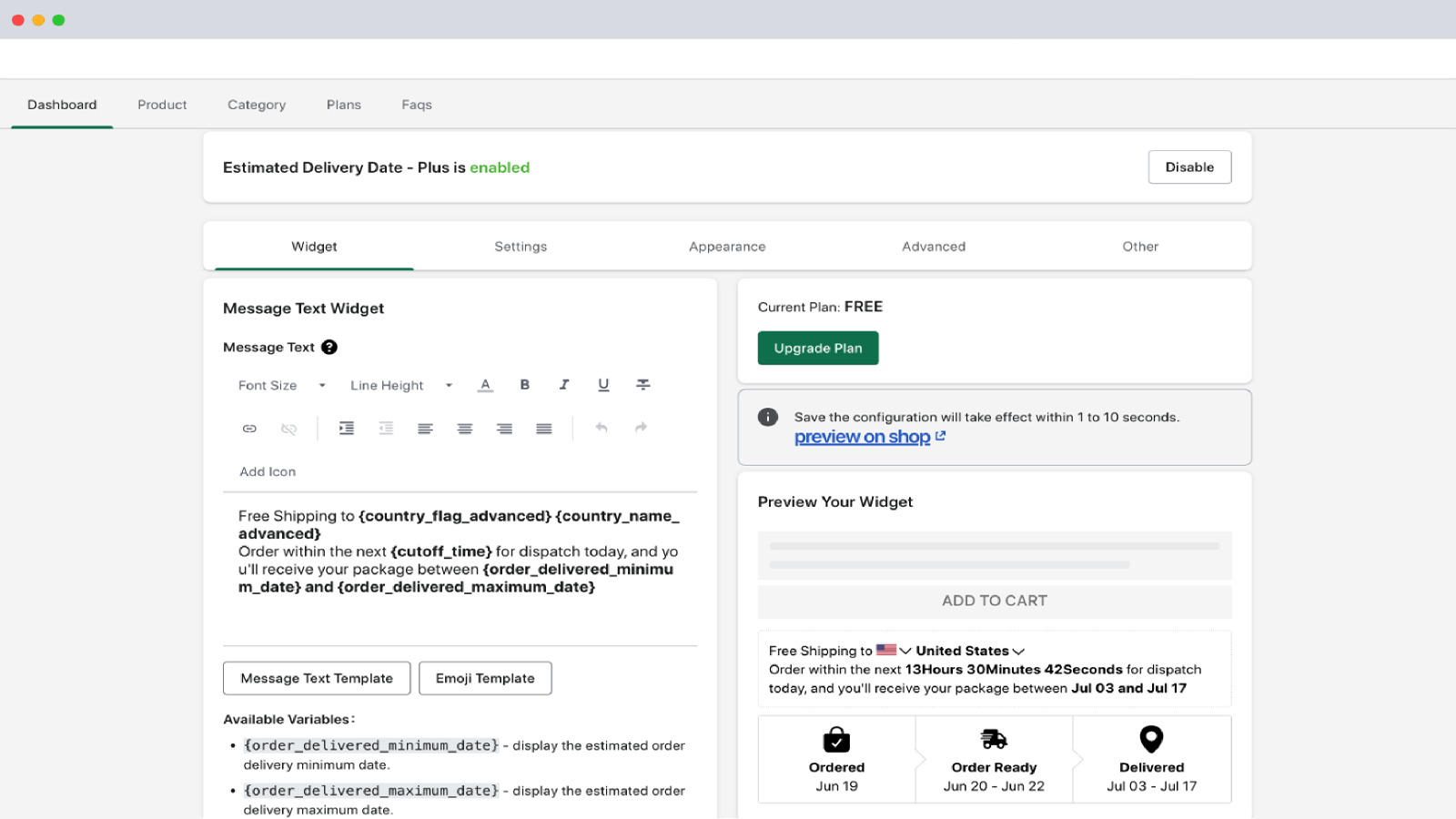Click the Message Text help icon
This screenshot has width=1456, height=819.
click(329, 348)
